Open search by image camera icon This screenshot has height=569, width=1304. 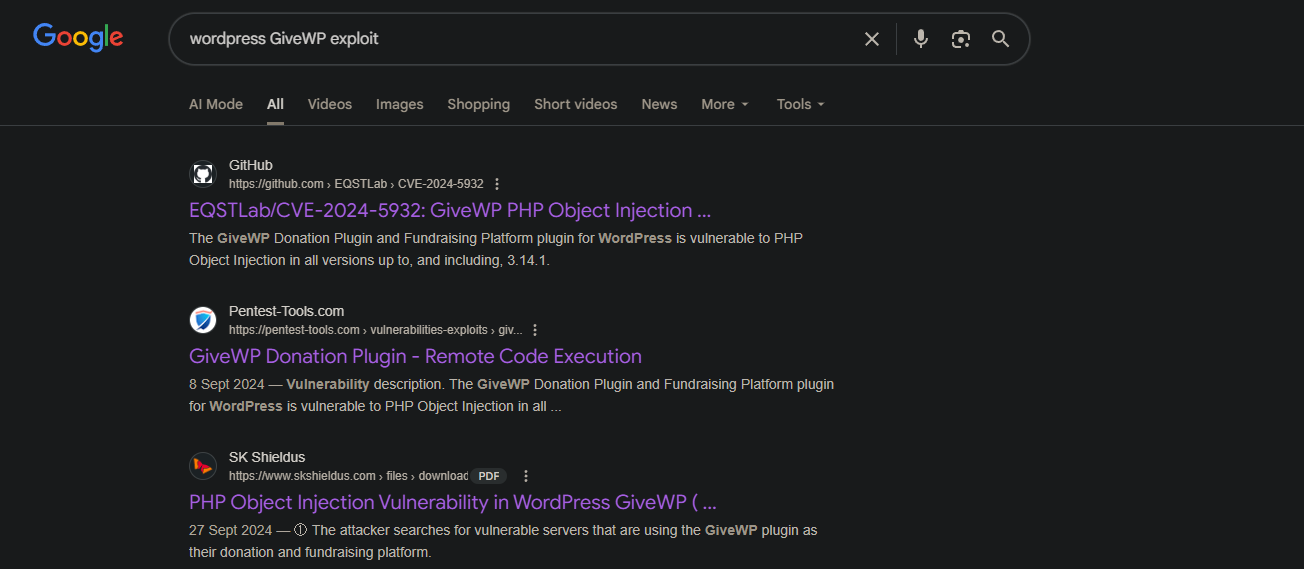point(961,39)
